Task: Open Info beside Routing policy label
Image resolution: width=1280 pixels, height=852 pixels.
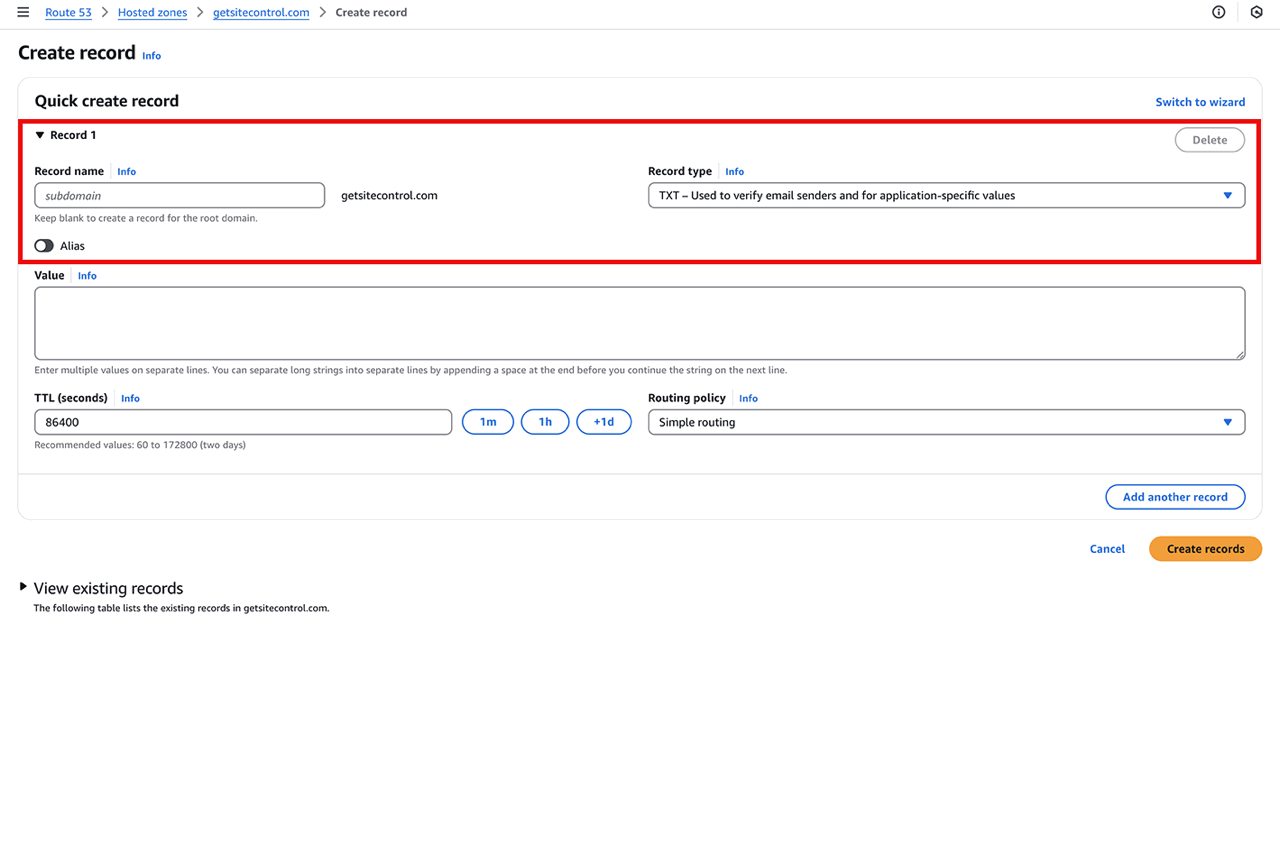Action: coord(748,398)
